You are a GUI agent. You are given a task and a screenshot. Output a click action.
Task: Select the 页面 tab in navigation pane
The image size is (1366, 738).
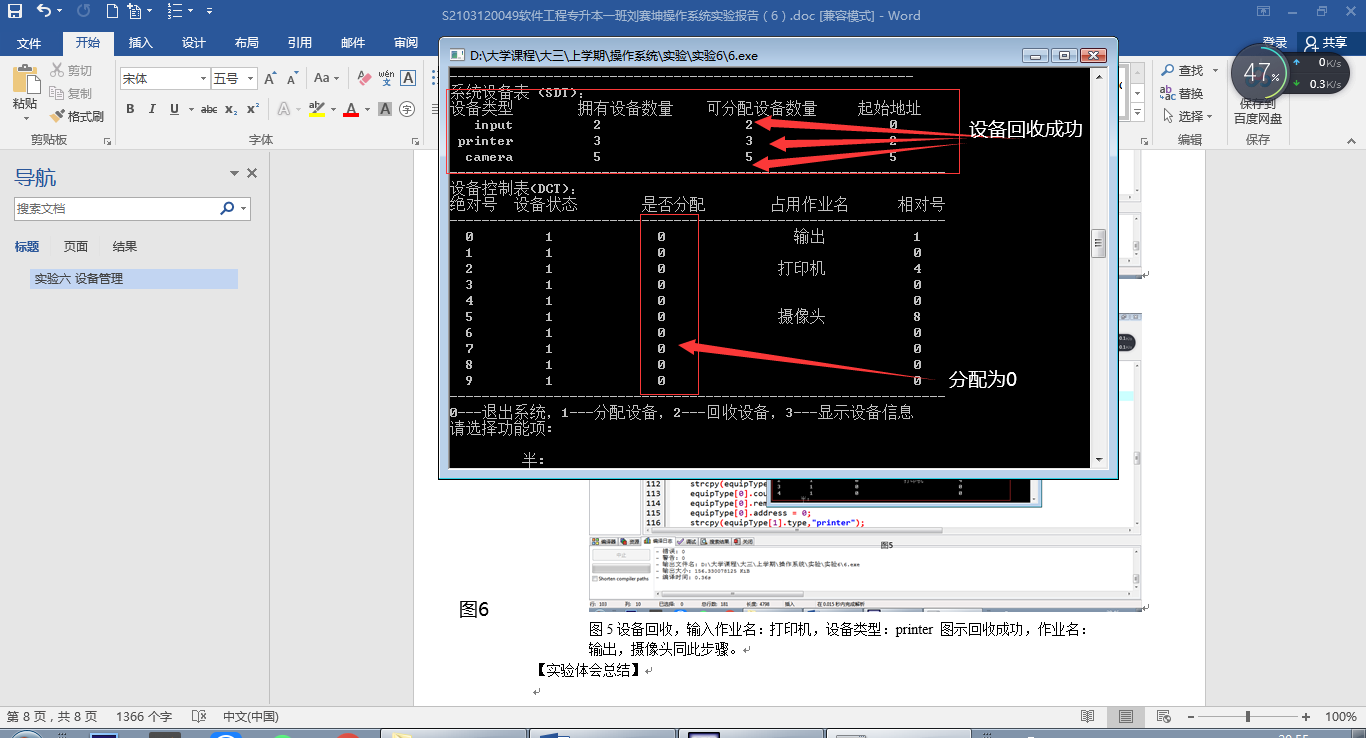(x=76, y=246)
